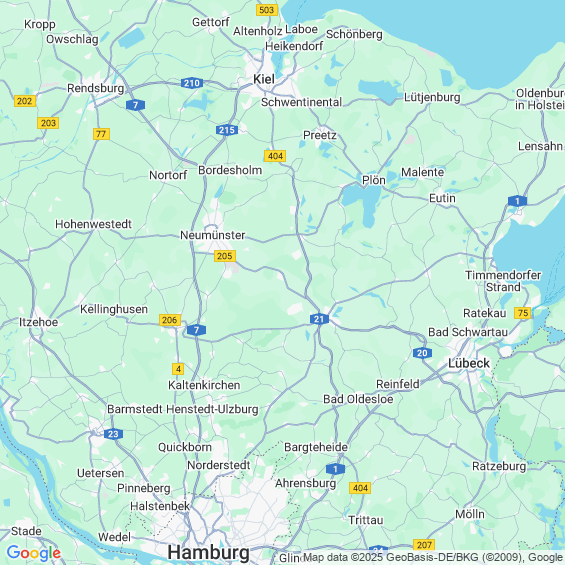Click the yellow 75 road marker
This screenshot has height=565, width=565.
coord(523,313)
